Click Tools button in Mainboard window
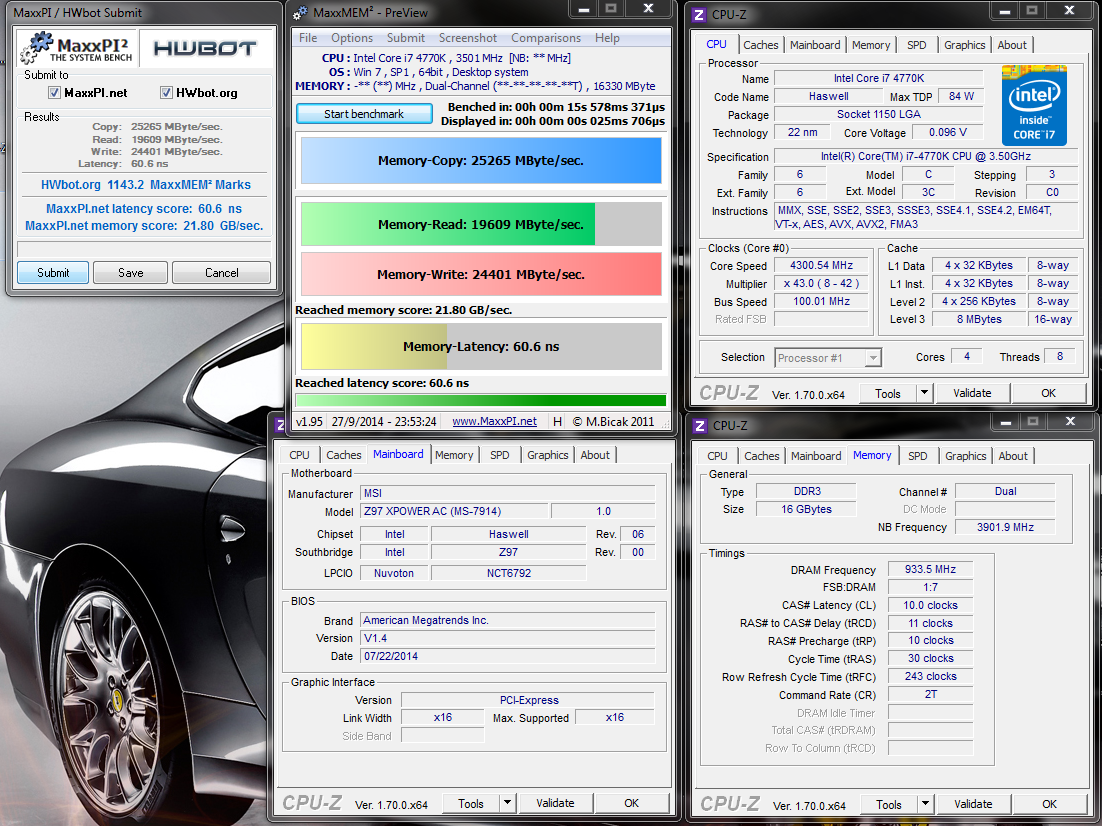This screenshot has width=1102, height=826. click(471, 803)
